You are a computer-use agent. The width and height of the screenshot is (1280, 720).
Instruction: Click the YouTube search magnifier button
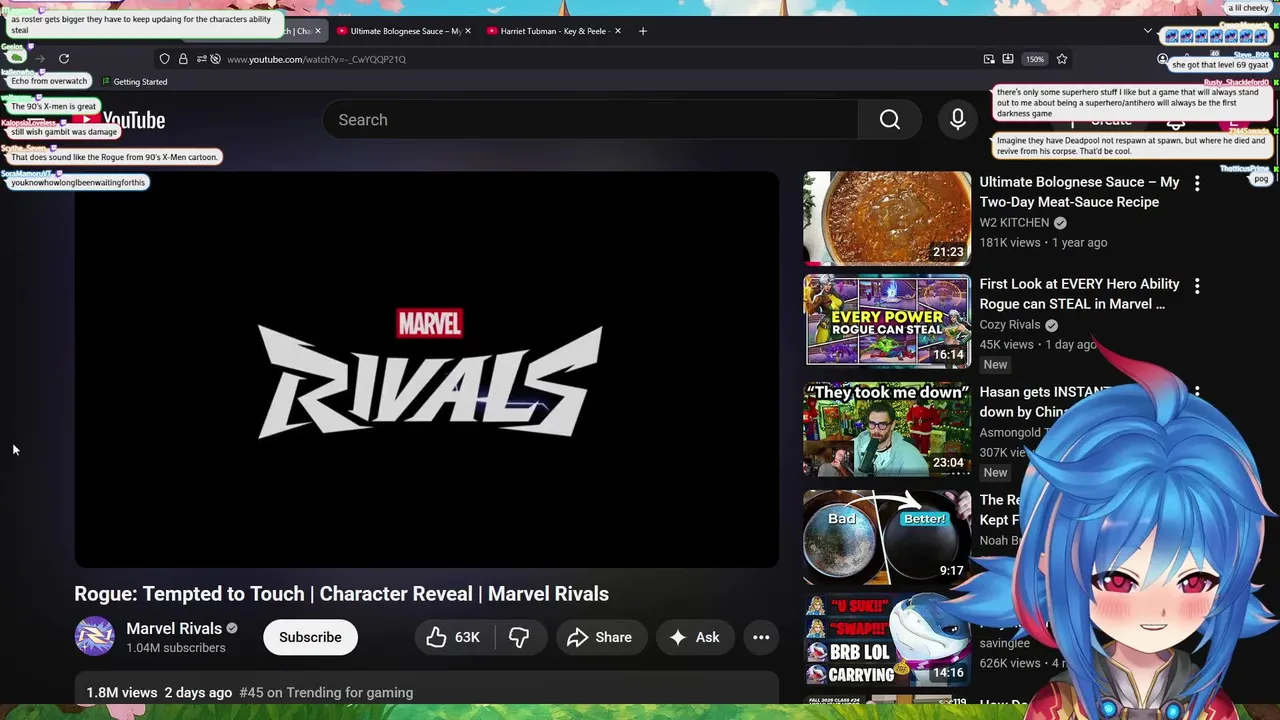coord(890,120)
